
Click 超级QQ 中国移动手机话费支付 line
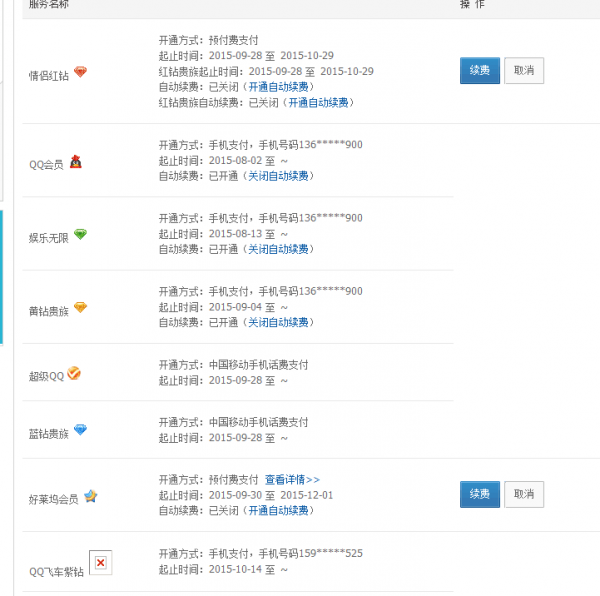point(233,365)
